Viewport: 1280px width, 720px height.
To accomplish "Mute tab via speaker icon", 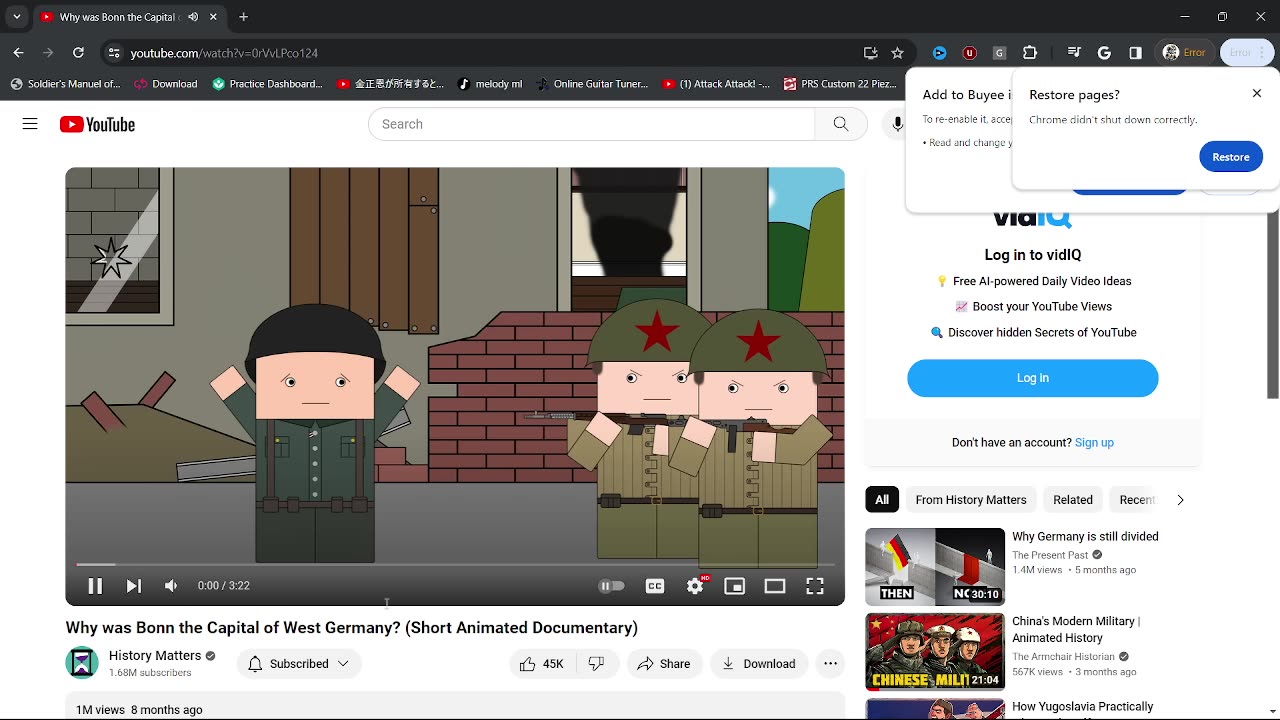I will click(193, 17).
